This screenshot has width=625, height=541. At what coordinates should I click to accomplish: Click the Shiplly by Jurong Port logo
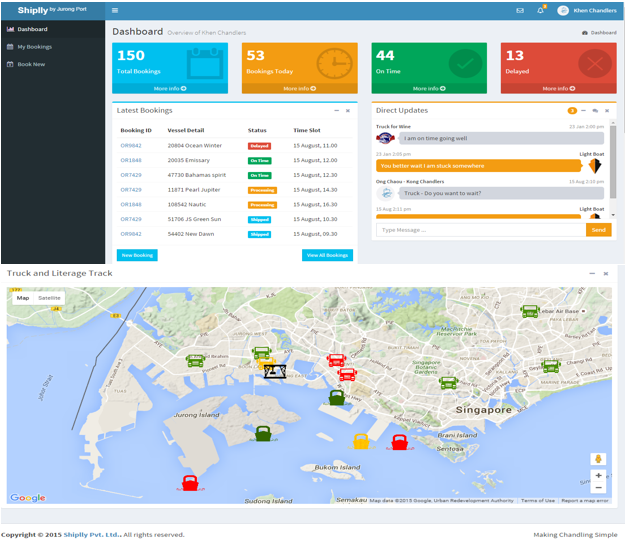(x=52, y=10)
